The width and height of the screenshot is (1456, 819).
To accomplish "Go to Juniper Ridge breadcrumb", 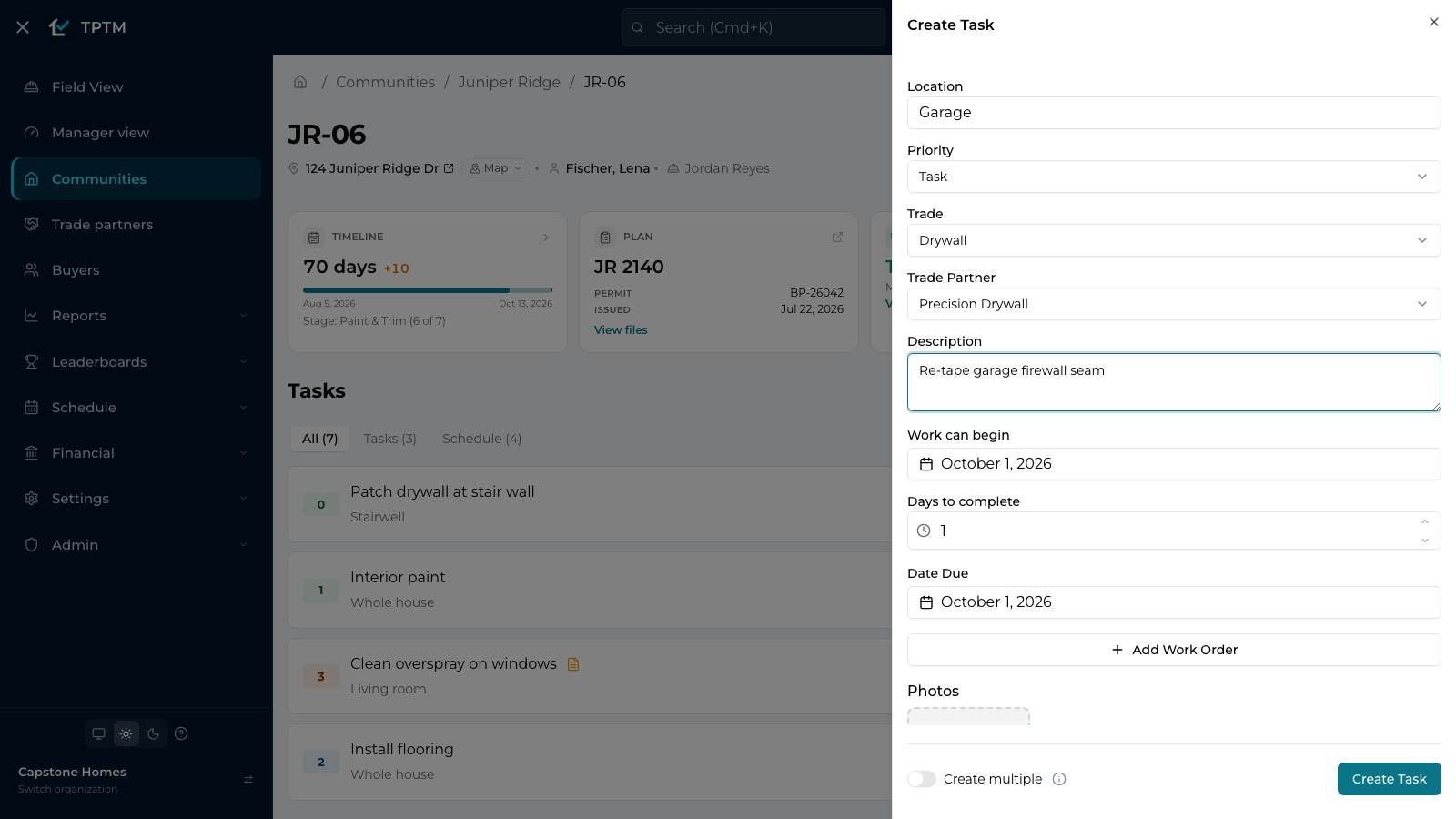I will click(510, 82).
